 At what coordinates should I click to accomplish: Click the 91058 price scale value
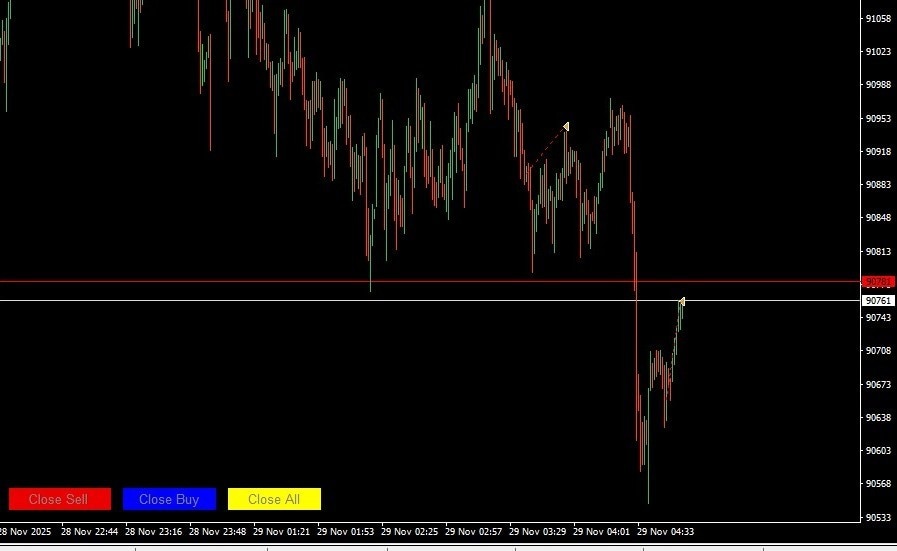(878, 18)
